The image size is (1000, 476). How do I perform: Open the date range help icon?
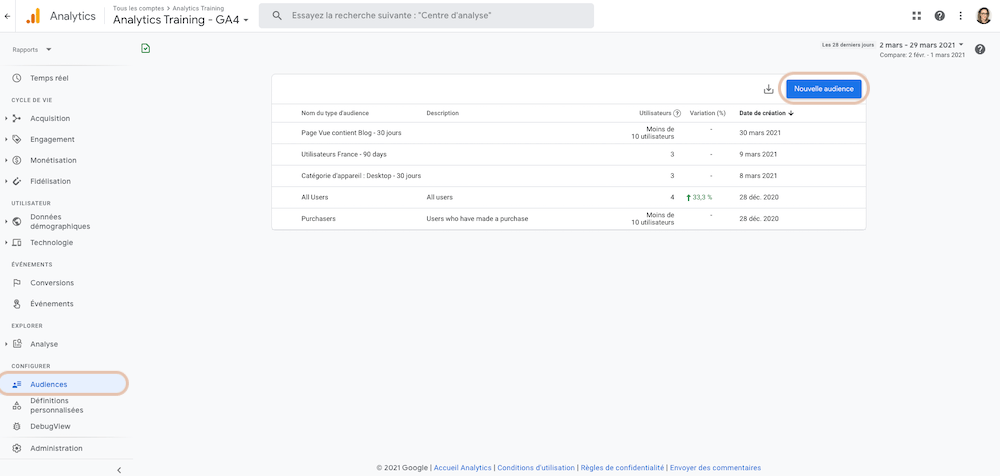[x=980, y=49]
